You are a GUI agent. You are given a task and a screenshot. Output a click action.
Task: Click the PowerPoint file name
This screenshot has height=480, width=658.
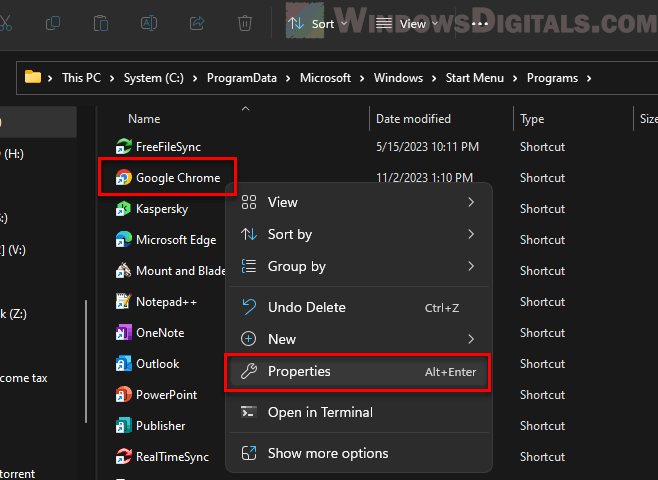coord(167,395)
